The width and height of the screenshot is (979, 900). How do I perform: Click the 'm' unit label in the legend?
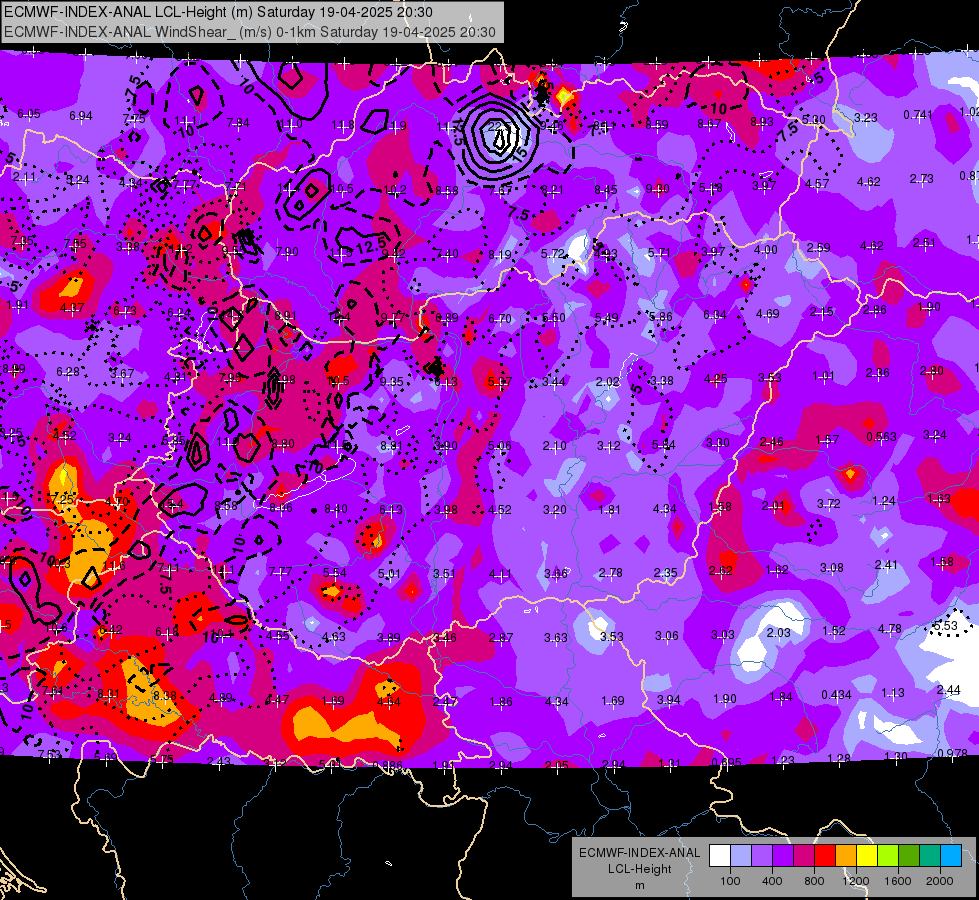coord(640,885)
